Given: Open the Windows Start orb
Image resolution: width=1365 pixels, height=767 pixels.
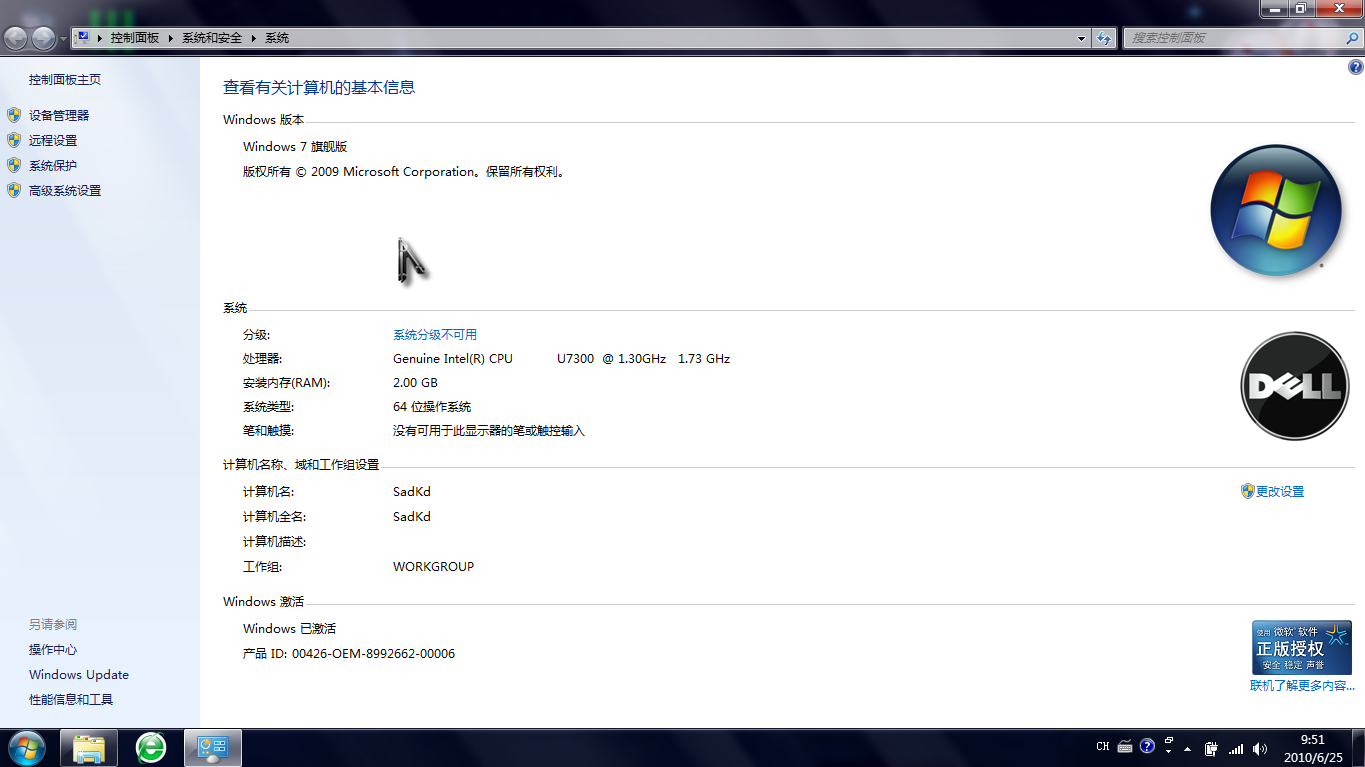Looking at the screenshot, I should click(x=26, y=747).
